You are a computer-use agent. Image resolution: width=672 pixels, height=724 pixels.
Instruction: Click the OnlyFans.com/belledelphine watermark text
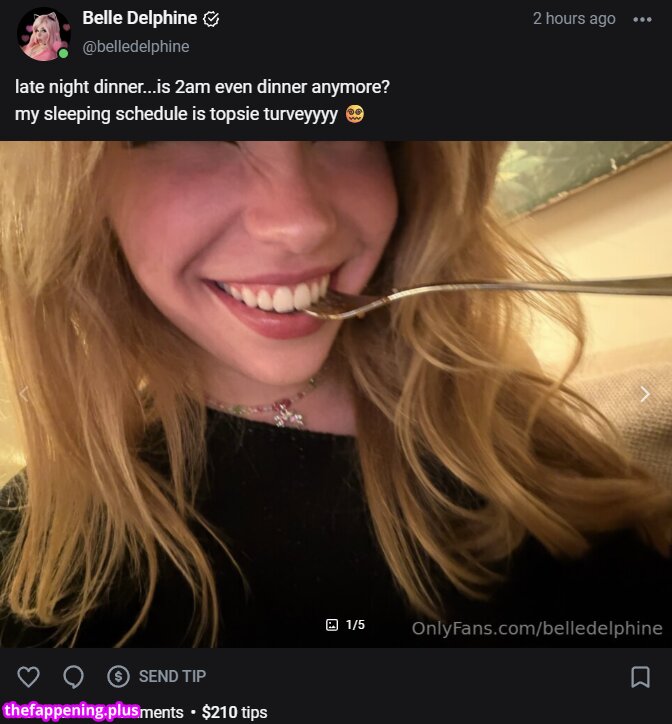[x=537, y=628]
